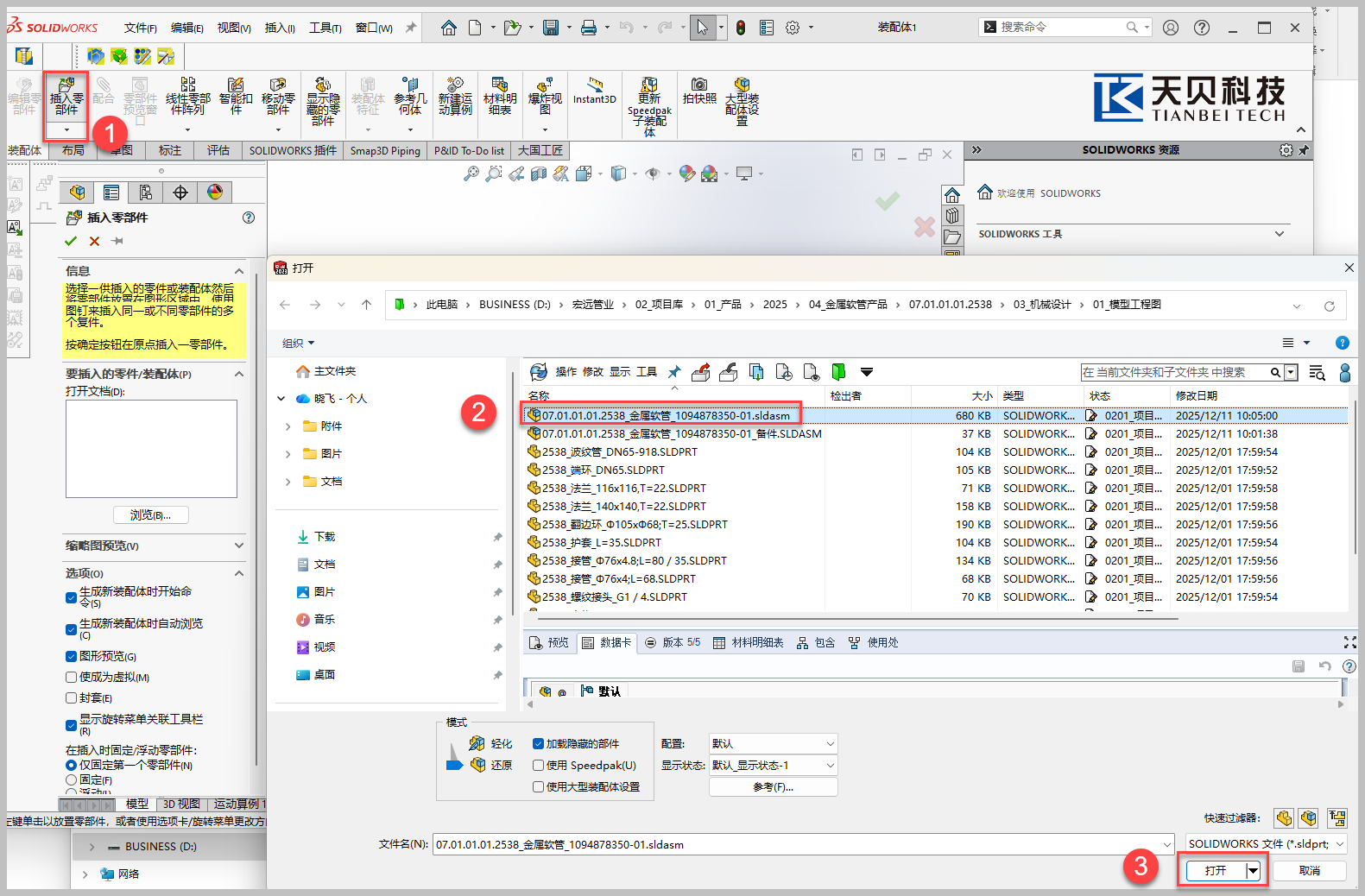Open the Instant3D tool
Viewport: 1365px width, 896px height.
tap(594, 91)
